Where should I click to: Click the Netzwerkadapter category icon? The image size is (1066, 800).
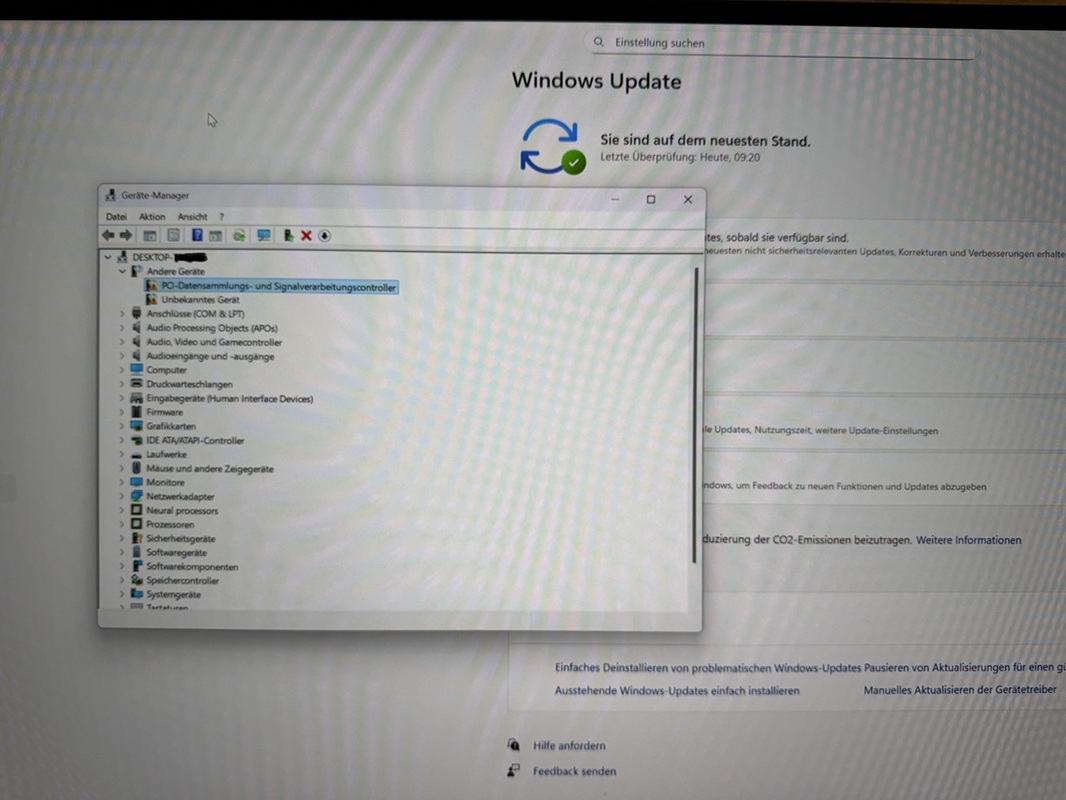point(137,496)
